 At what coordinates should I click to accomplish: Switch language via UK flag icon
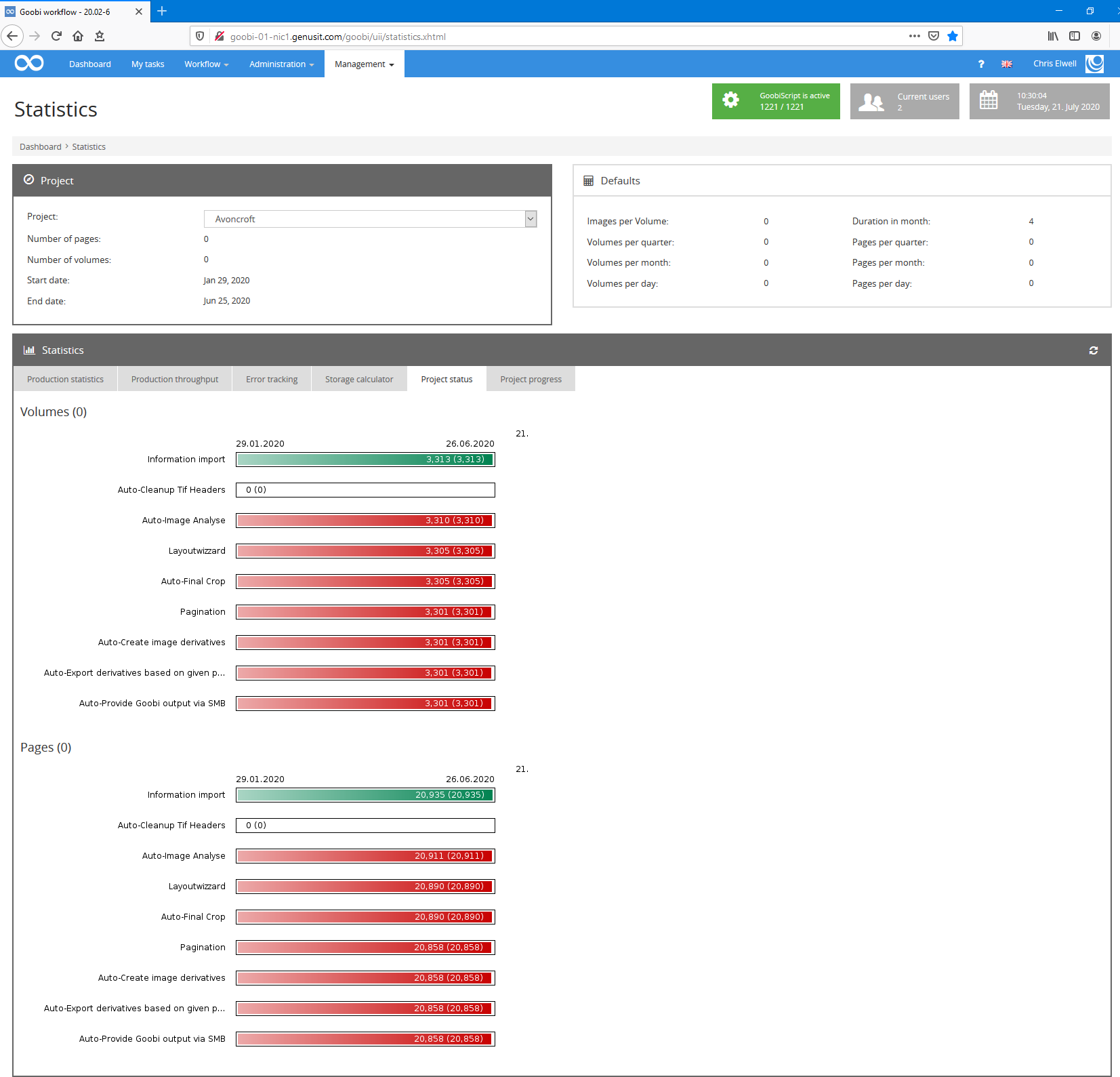click(x=1007, y=64)
